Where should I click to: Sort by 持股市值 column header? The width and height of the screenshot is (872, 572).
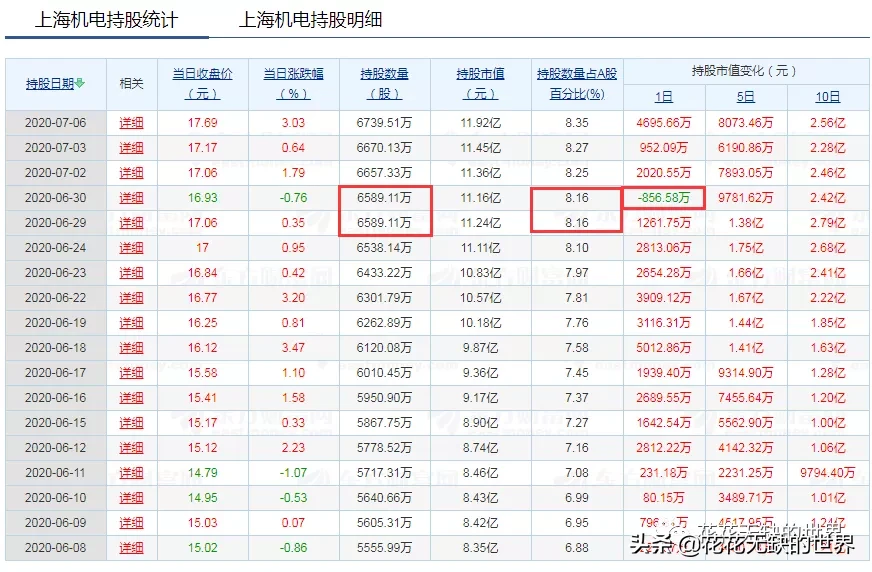tap(480, 83)
